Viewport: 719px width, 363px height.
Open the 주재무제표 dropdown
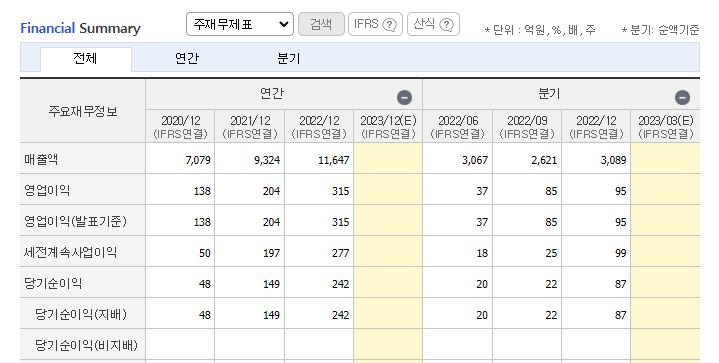tap(240, 24)
